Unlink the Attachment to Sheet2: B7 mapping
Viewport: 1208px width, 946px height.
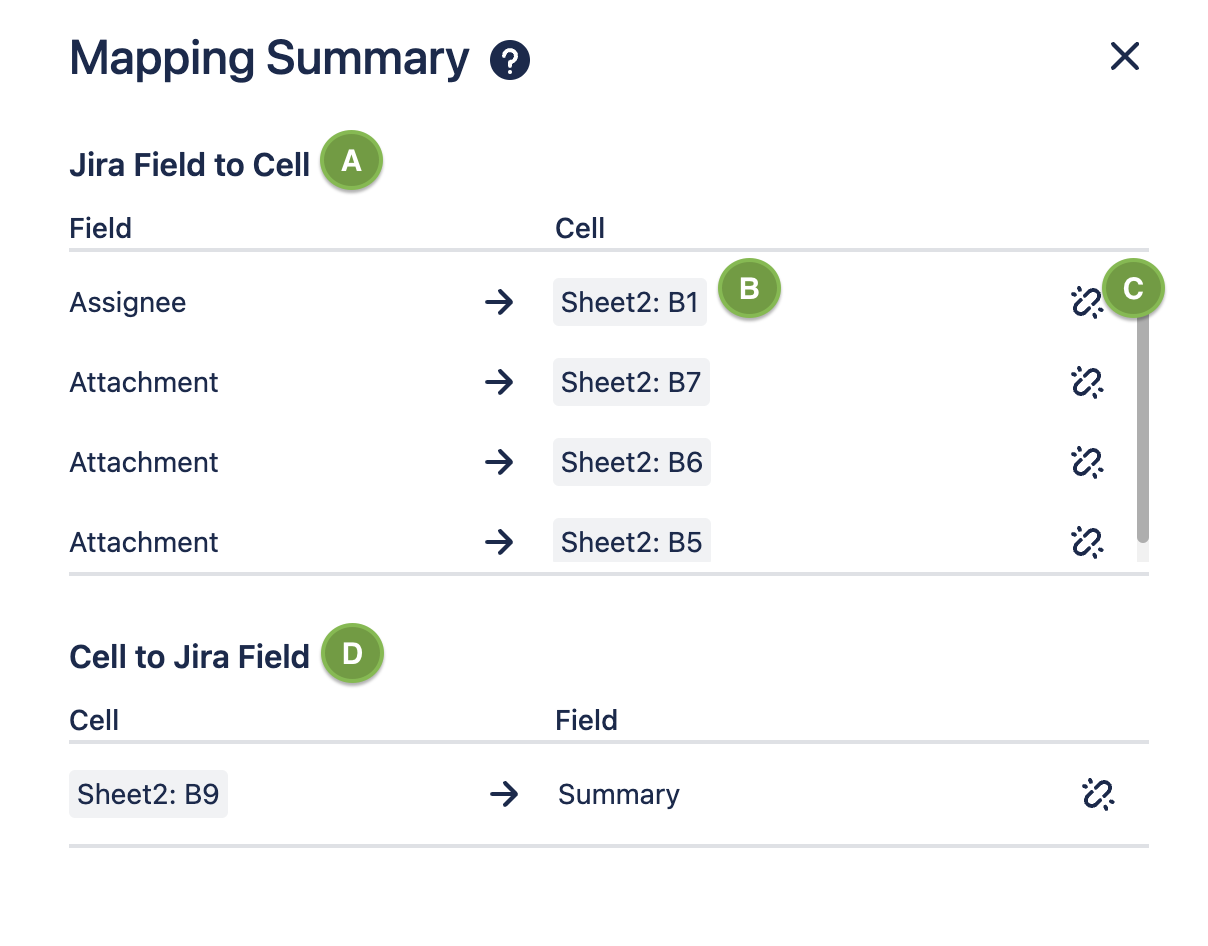(x=1086, y=382)
